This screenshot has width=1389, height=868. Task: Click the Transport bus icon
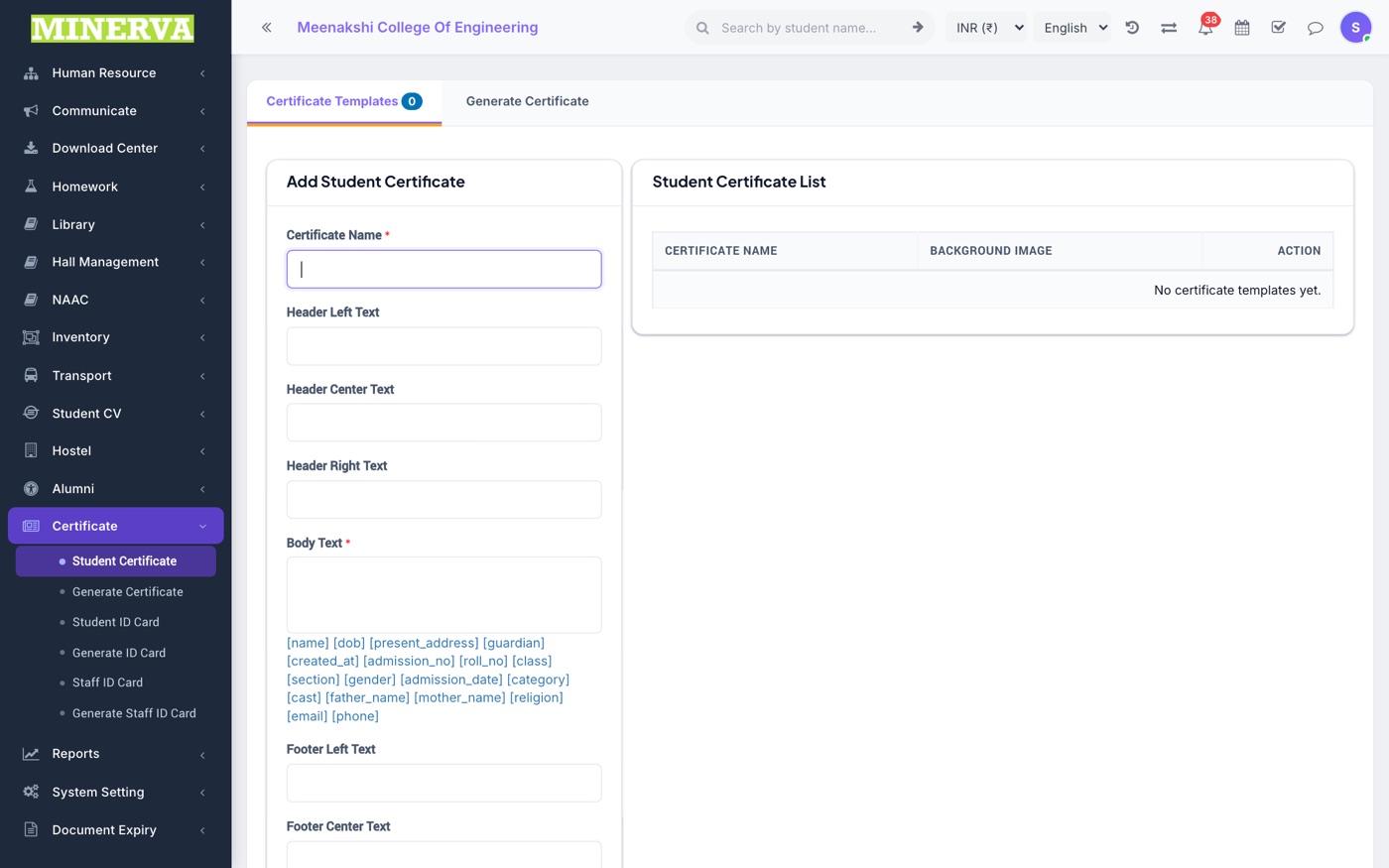click(x=31, y=376)
